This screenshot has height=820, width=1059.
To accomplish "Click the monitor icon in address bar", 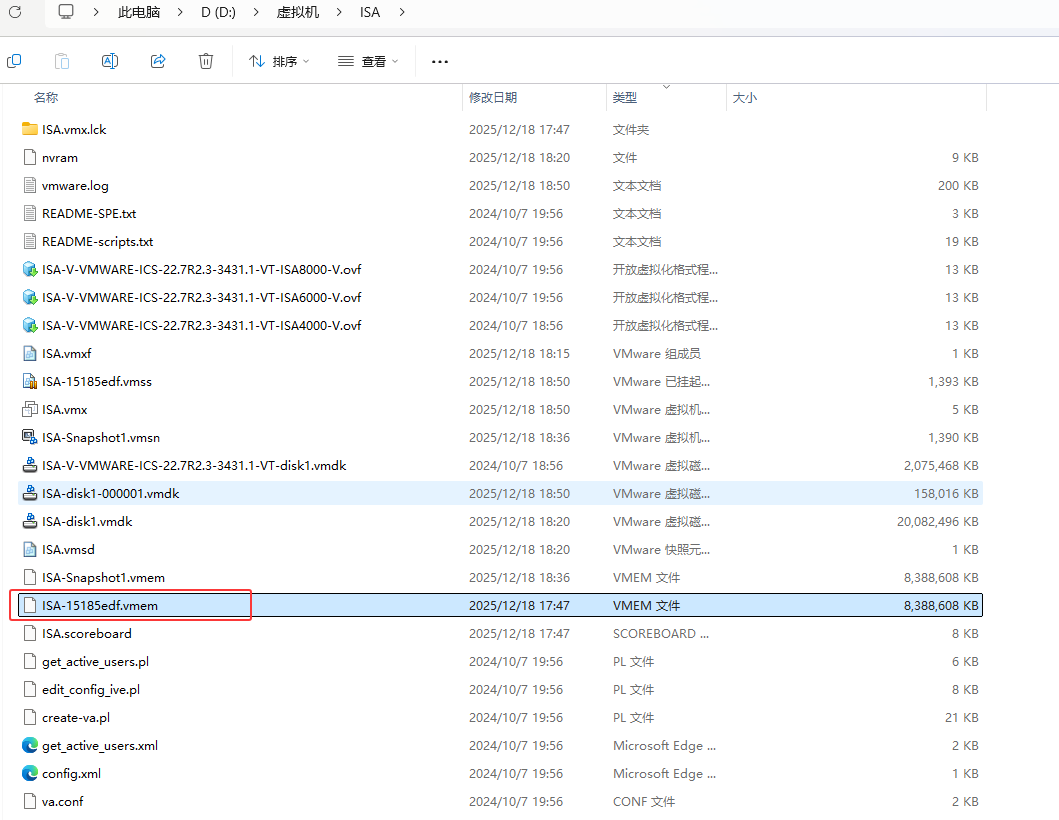I will 66,12.
